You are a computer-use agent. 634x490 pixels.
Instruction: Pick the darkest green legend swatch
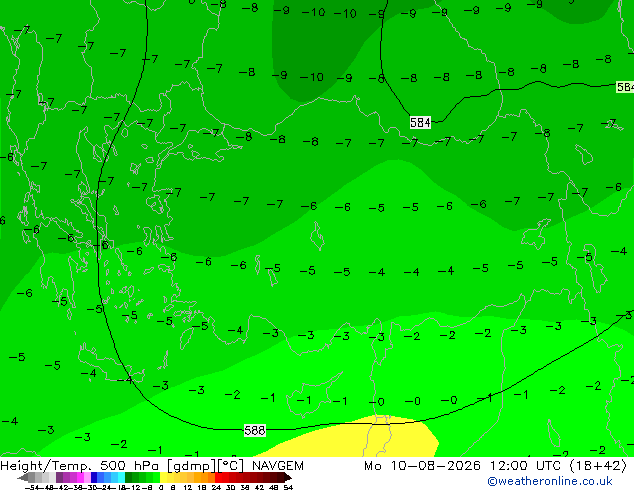point(128,477)
